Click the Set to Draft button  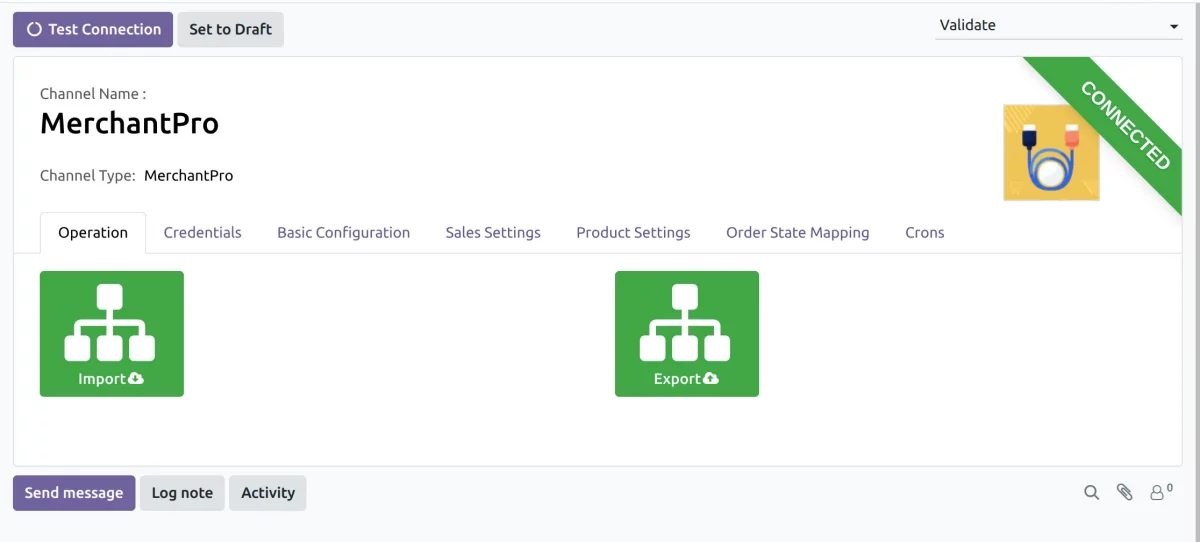tap(230, 29)
